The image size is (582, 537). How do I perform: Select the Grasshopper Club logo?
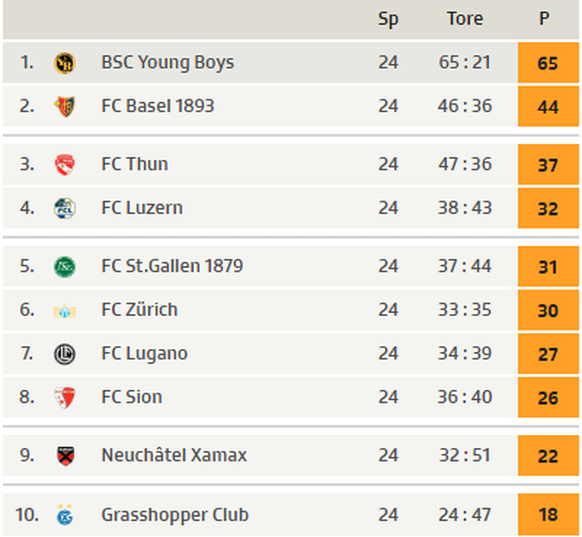65,515
